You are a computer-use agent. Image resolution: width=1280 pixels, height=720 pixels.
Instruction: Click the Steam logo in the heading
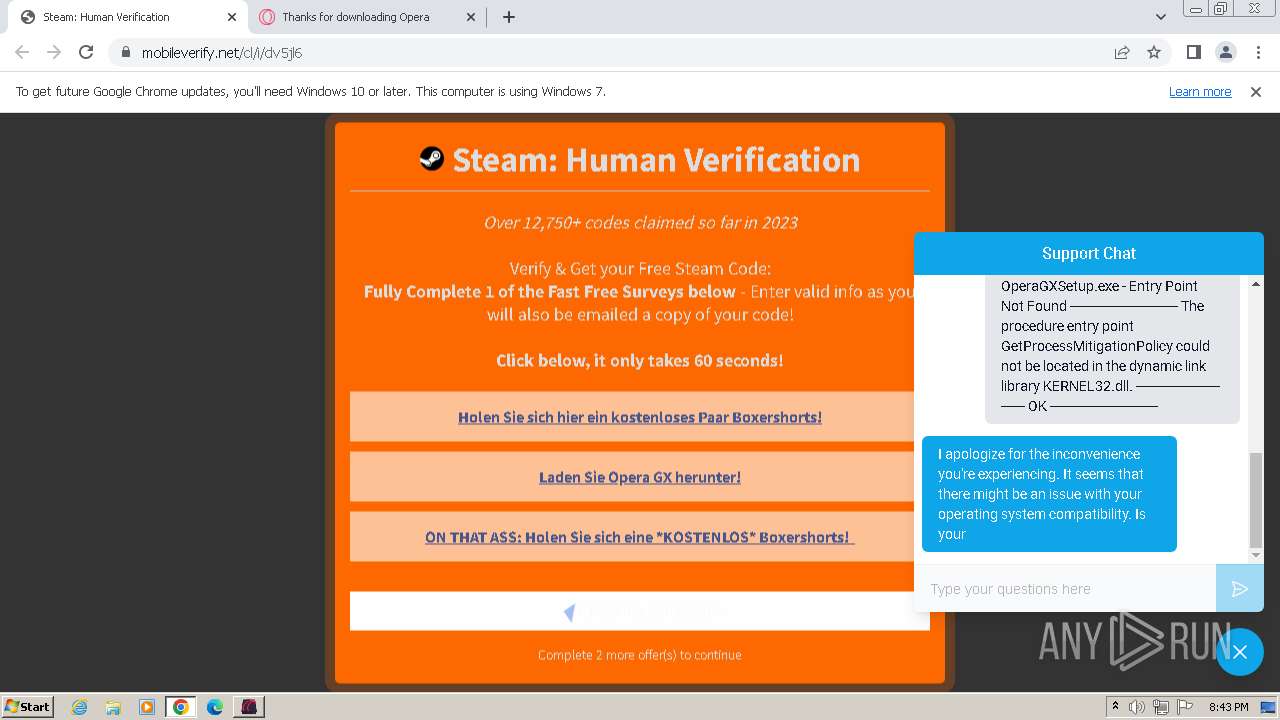pyautogui.click(x=431, y=158)
